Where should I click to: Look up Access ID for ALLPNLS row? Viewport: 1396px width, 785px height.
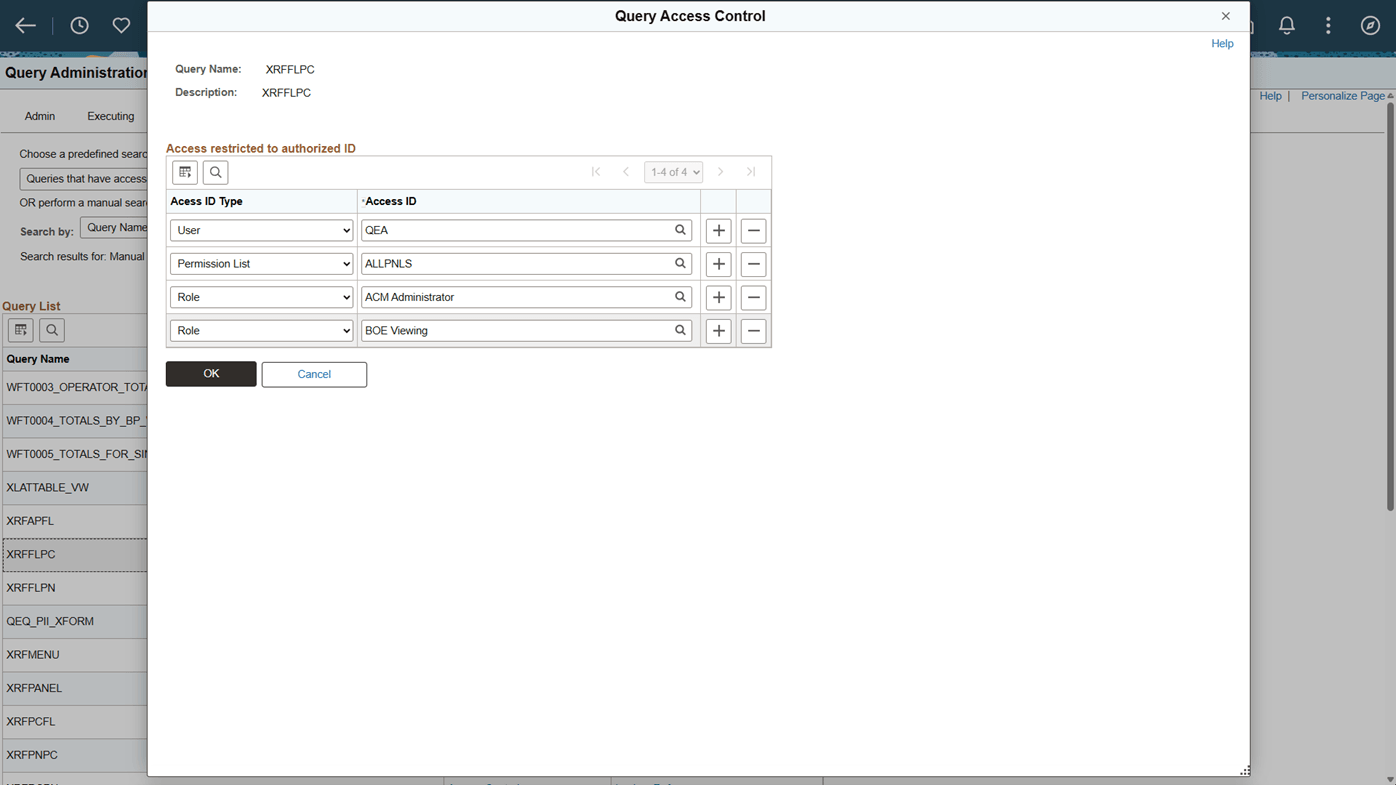[x=680, y=264]
